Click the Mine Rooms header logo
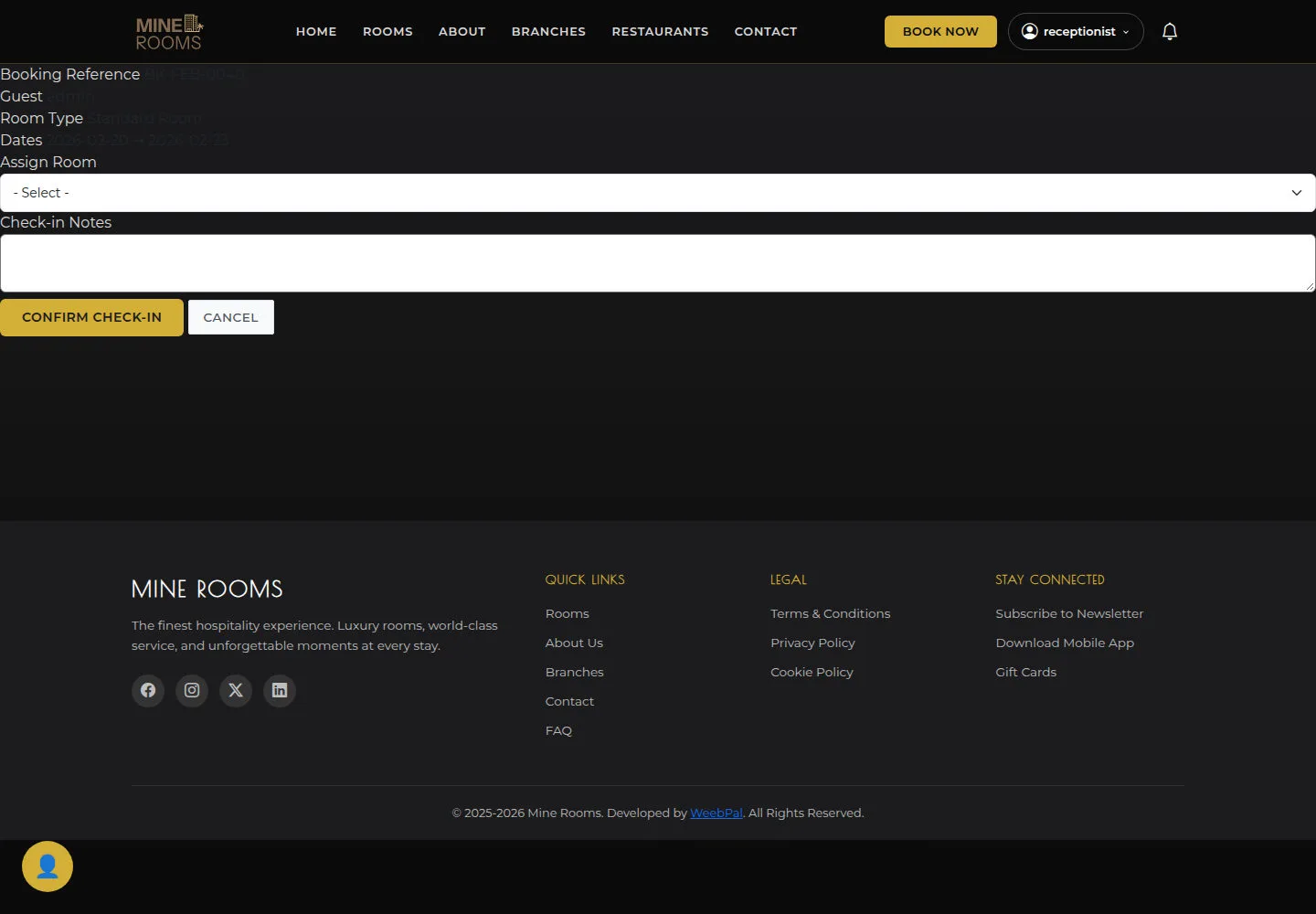 pos(169,32)
